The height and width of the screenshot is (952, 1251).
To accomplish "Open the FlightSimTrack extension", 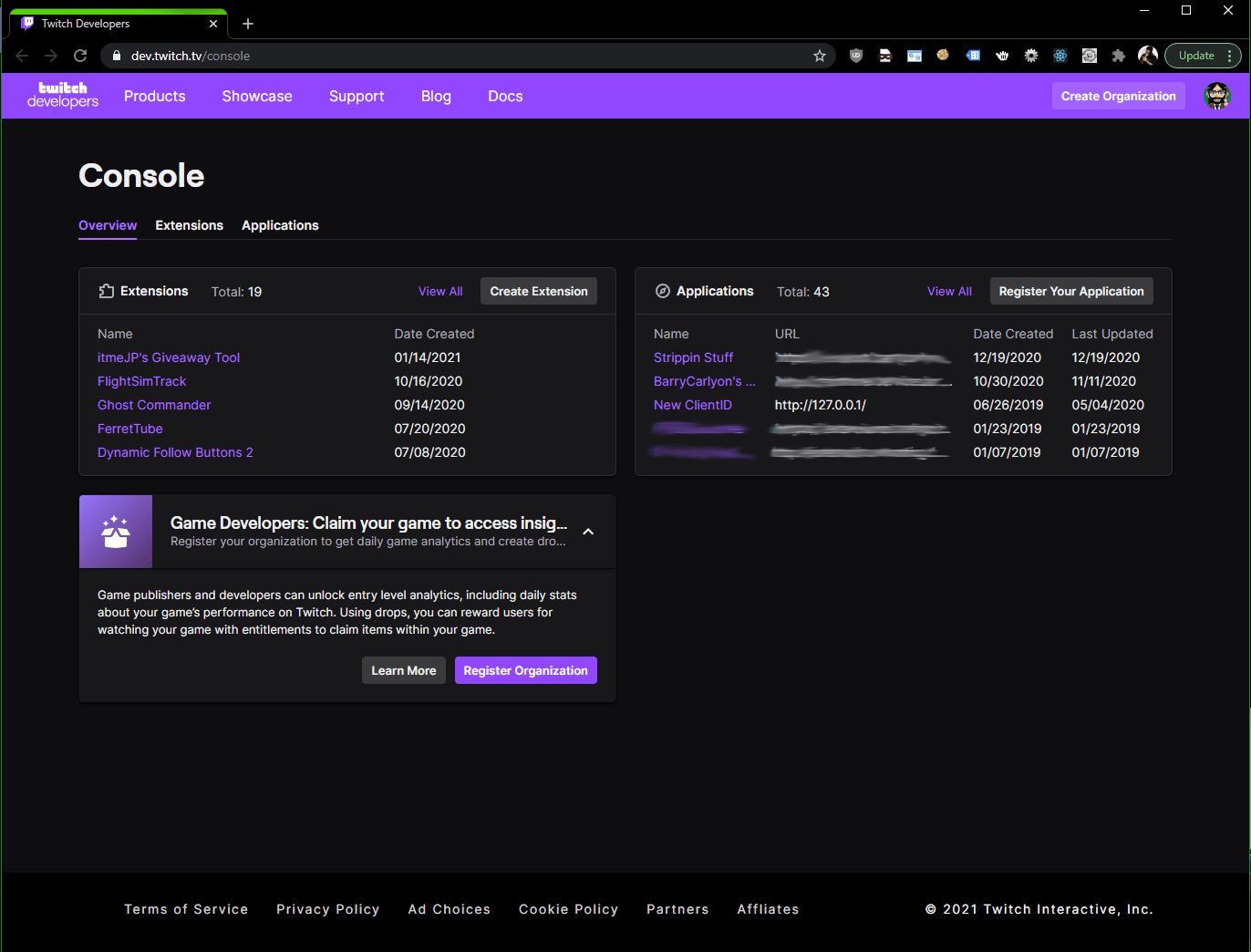I will (x=141, y=381).
